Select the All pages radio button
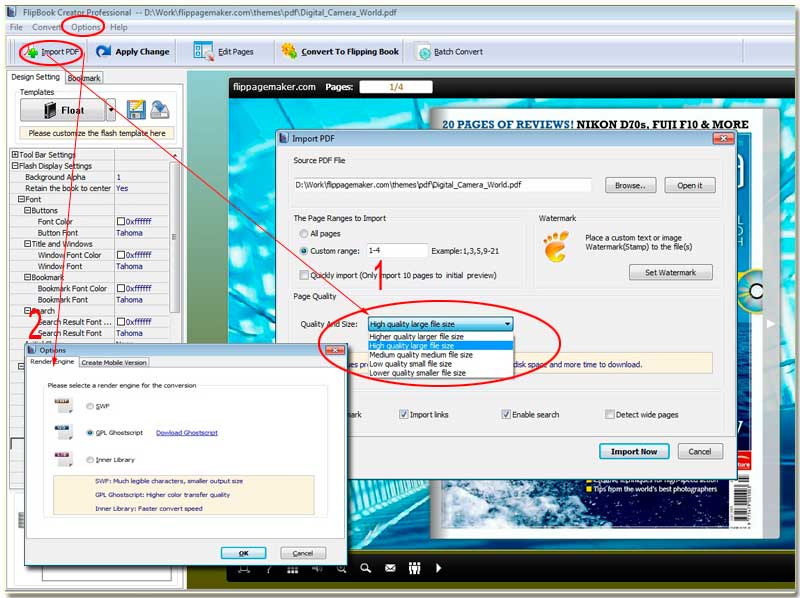Image resolution: width=800 pixels, height=598 pixels. (x=302, y=233)
